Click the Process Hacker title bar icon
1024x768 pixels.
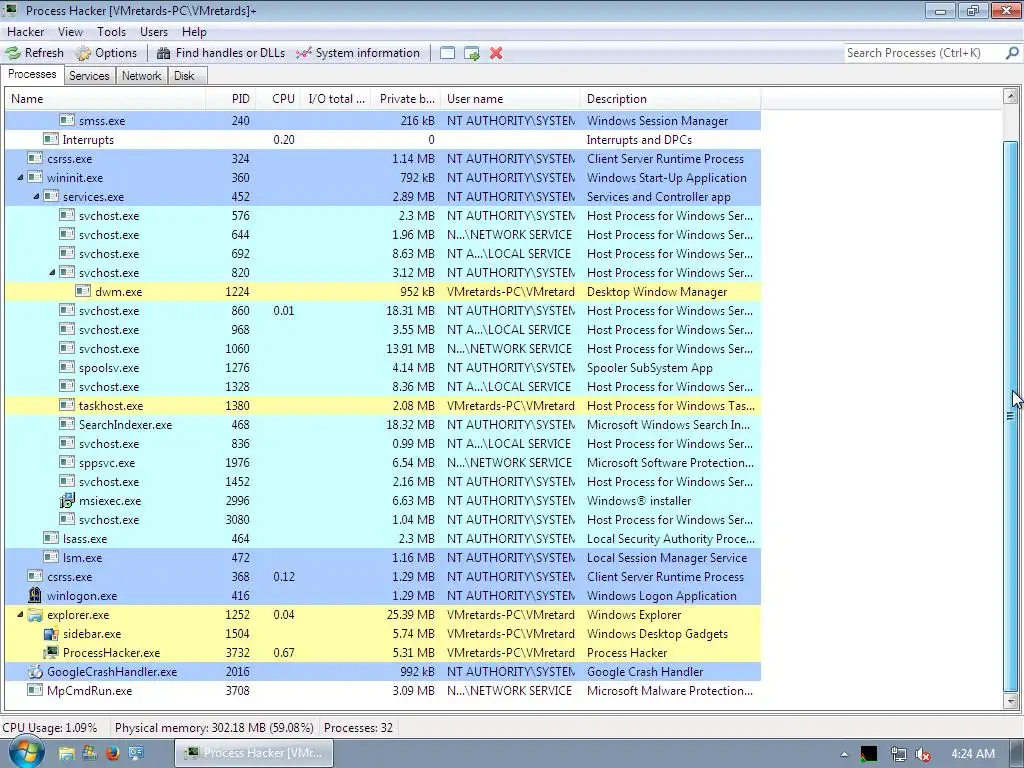(x=10, y=10)
